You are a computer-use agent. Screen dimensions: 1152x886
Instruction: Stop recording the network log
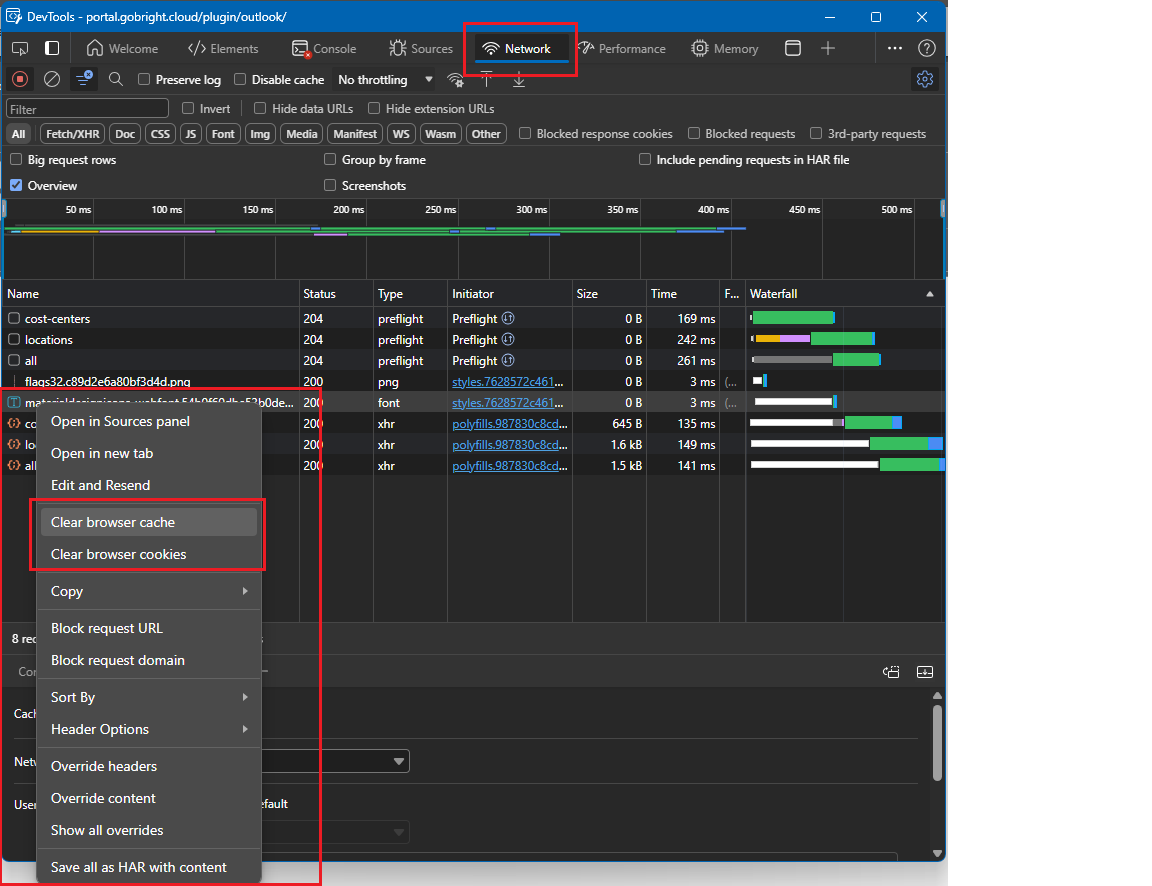21,79
